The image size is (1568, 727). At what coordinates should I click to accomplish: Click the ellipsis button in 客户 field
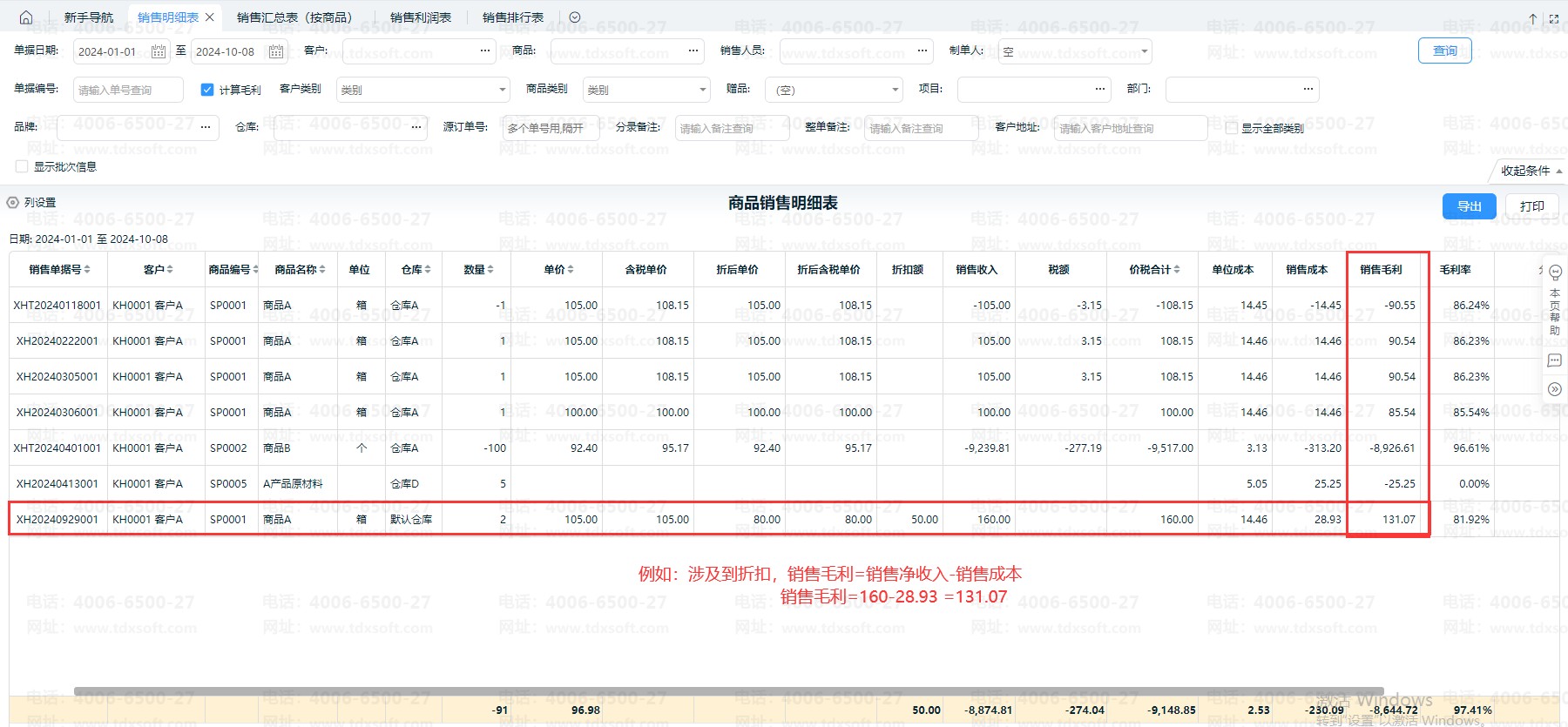coord(485,51)
